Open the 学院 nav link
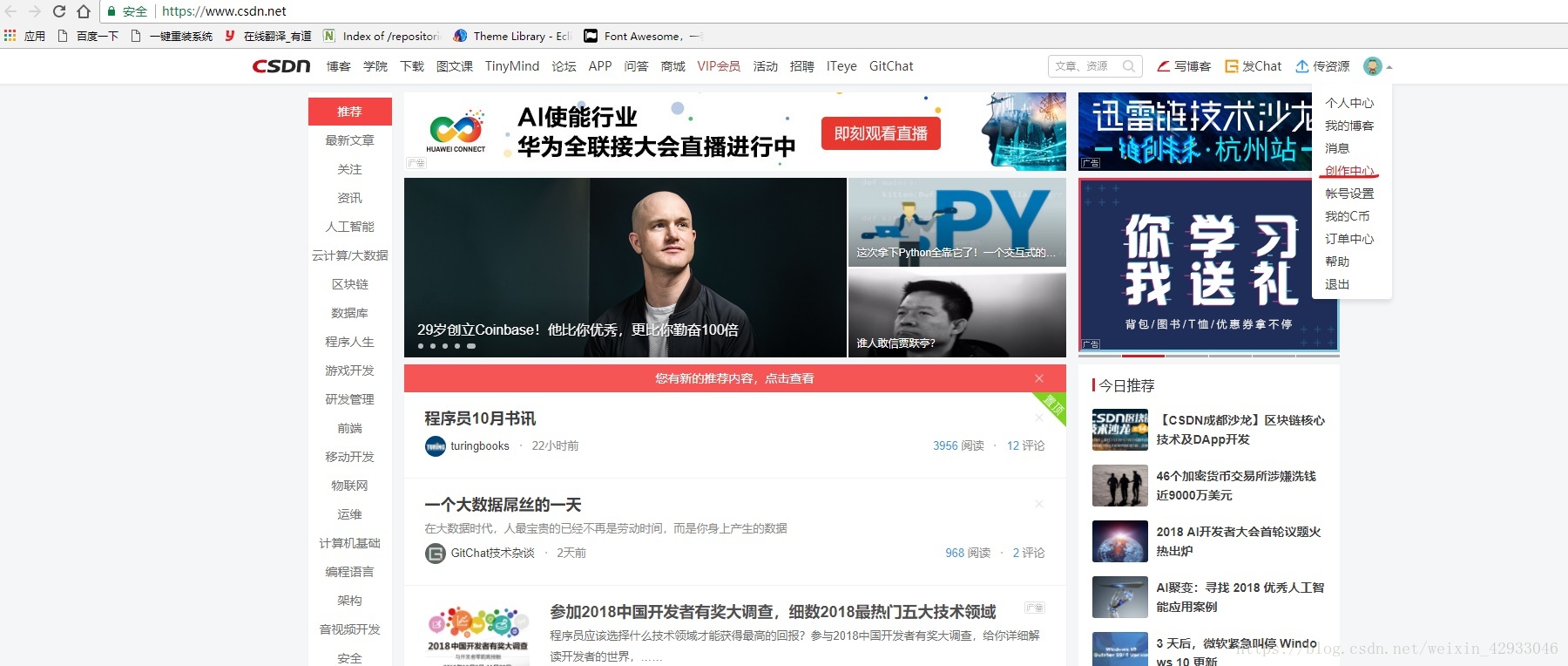Screen dimensions: 1568x666 [375, 66]
